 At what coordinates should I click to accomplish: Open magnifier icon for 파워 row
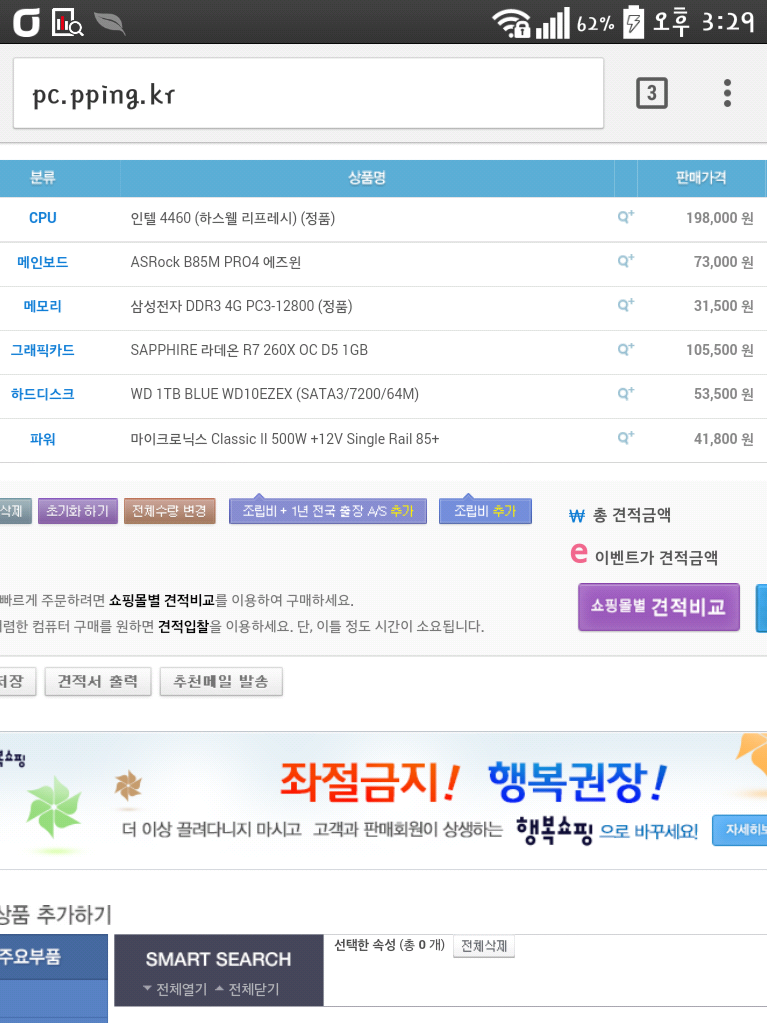[x=625, y=438]
